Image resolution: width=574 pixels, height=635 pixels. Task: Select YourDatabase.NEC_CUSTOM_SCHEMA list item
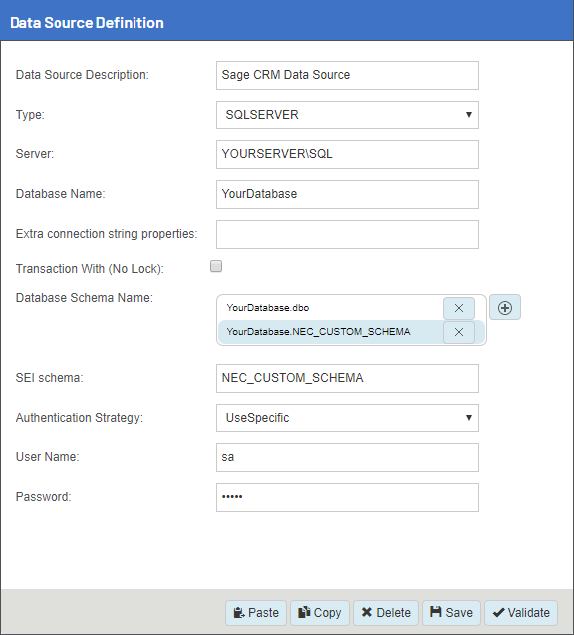[x=330, y=332]
